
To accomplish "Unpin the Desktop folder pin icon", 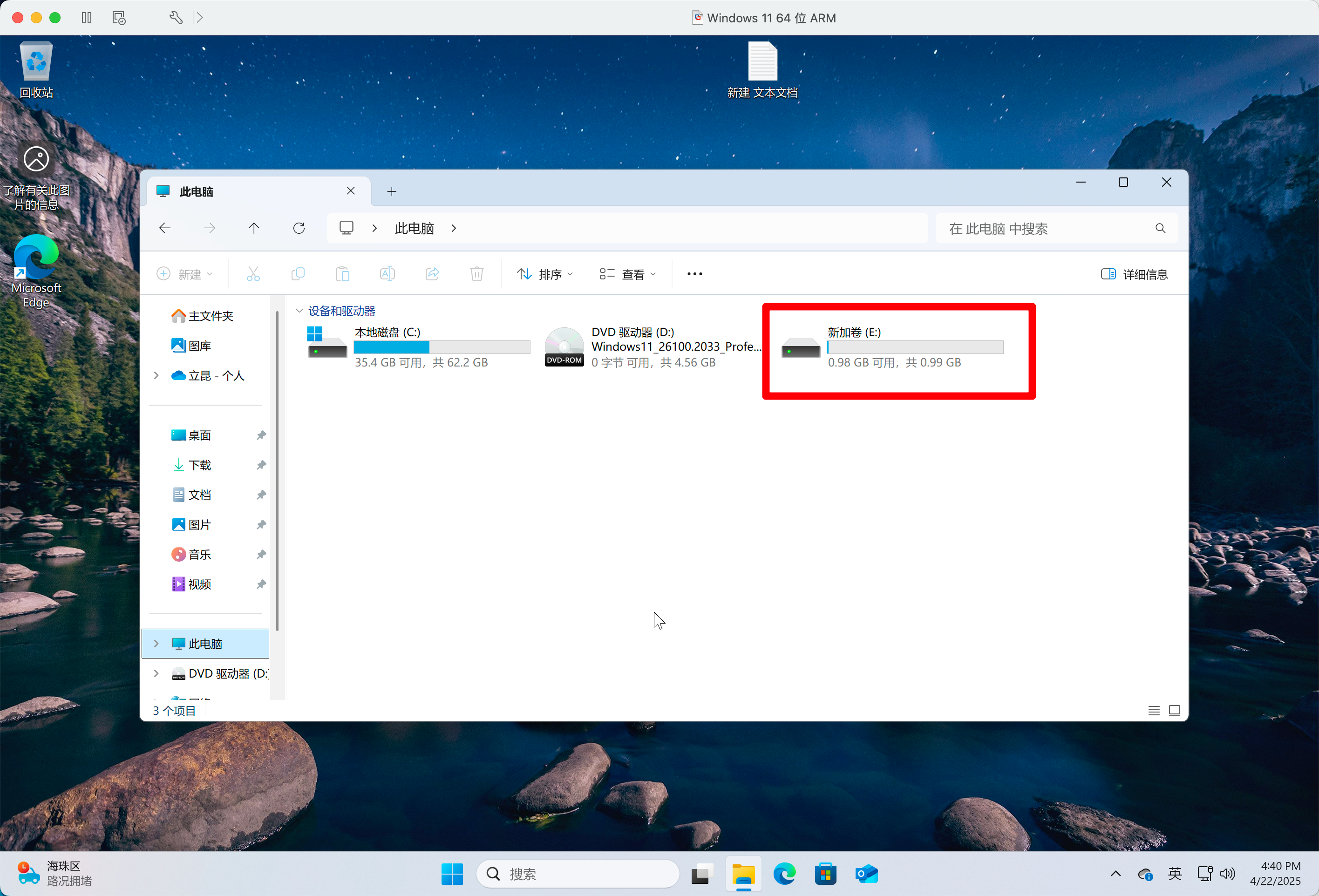I will point(261,435).
